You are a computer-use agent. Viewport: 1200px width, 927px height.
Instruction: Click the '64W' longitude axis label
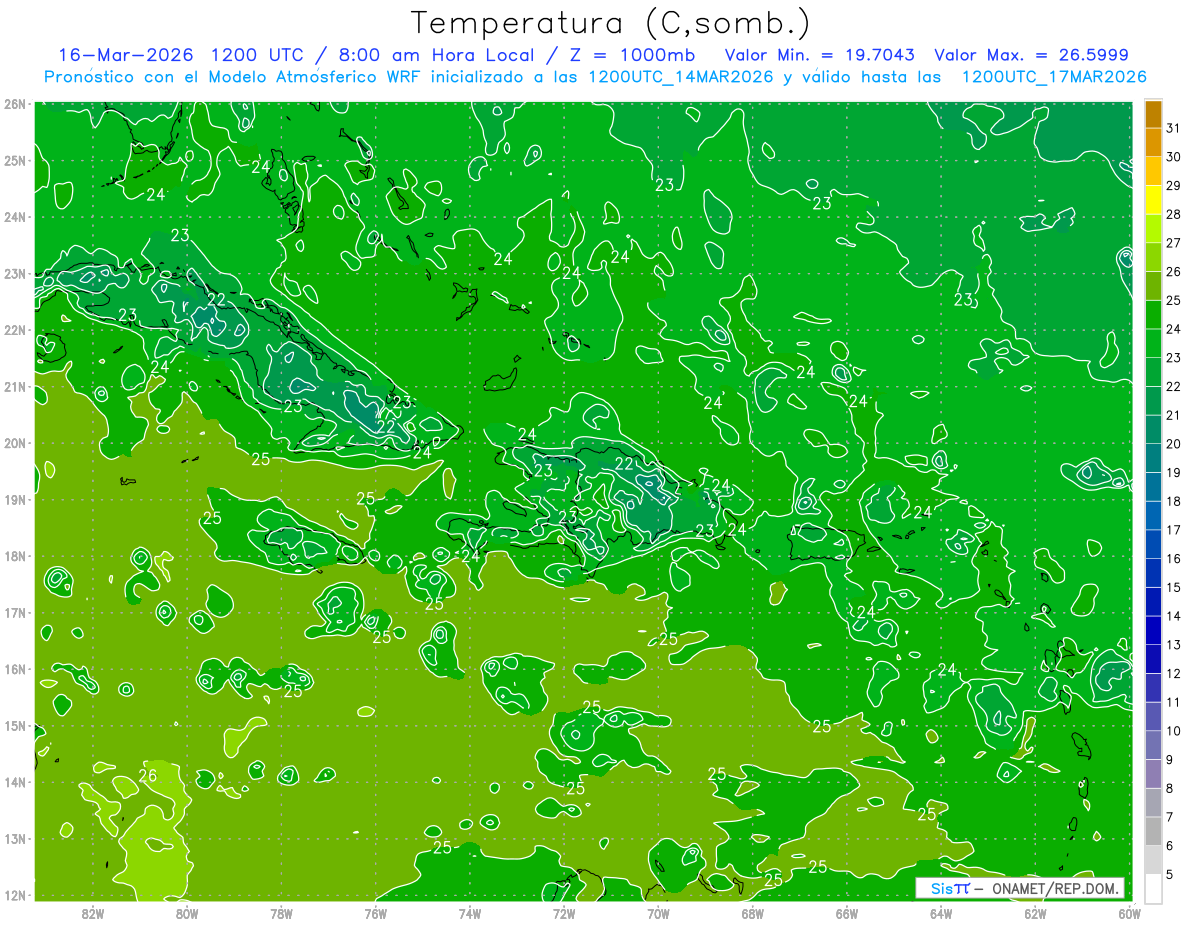pos(941,913)
